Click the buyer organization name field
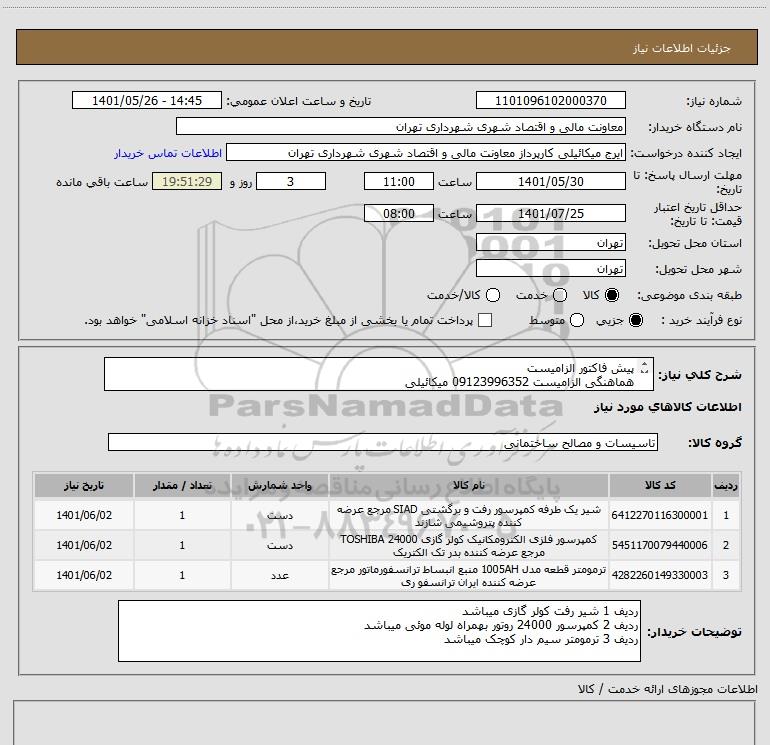The image size is (770, 745). (401, 126)
